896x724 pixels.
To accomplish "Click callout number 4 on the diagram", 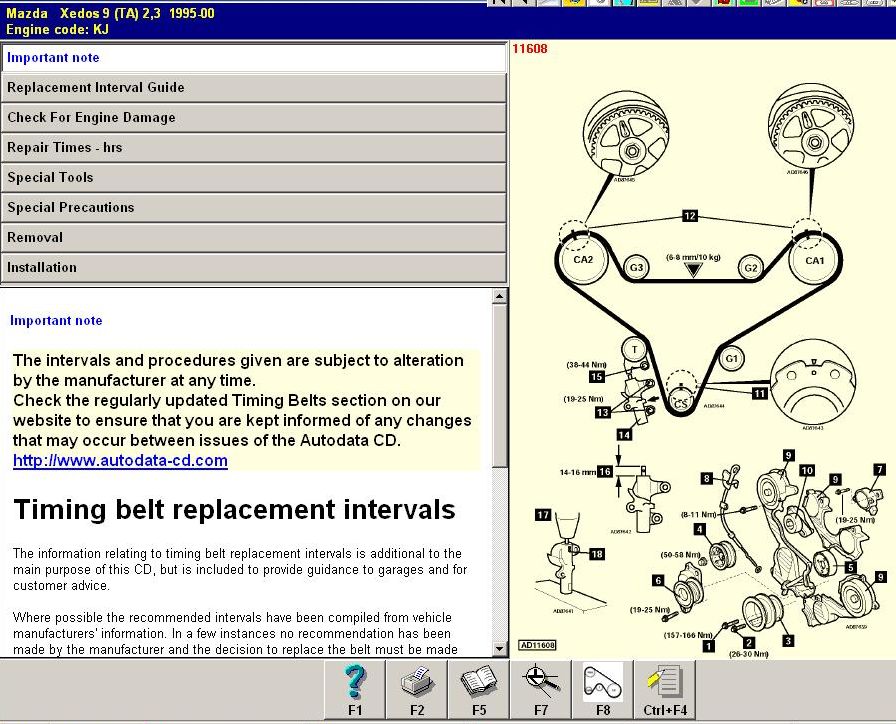I will [x=699, y=529].
